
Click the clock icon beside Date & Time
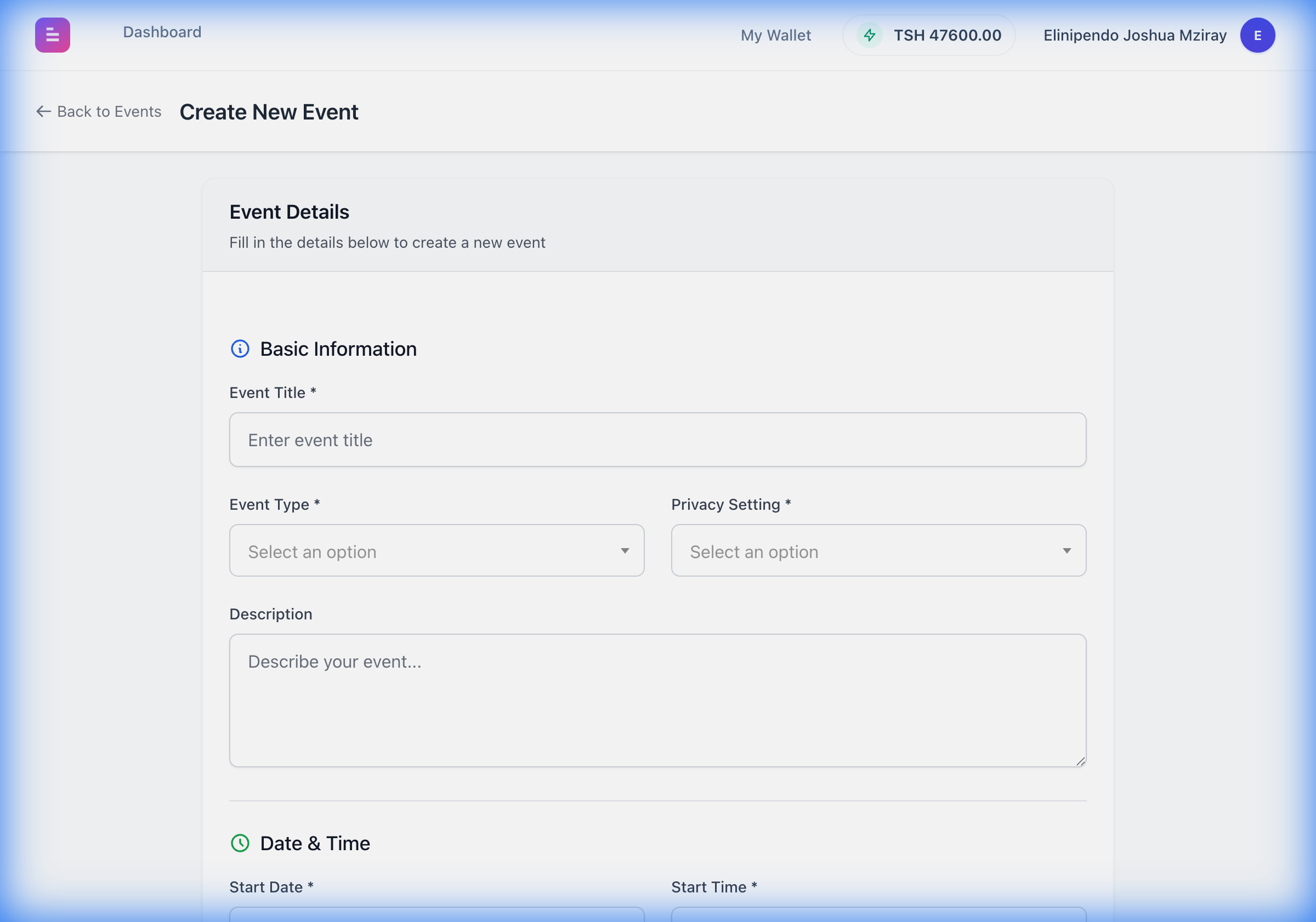tap(240, 843)
